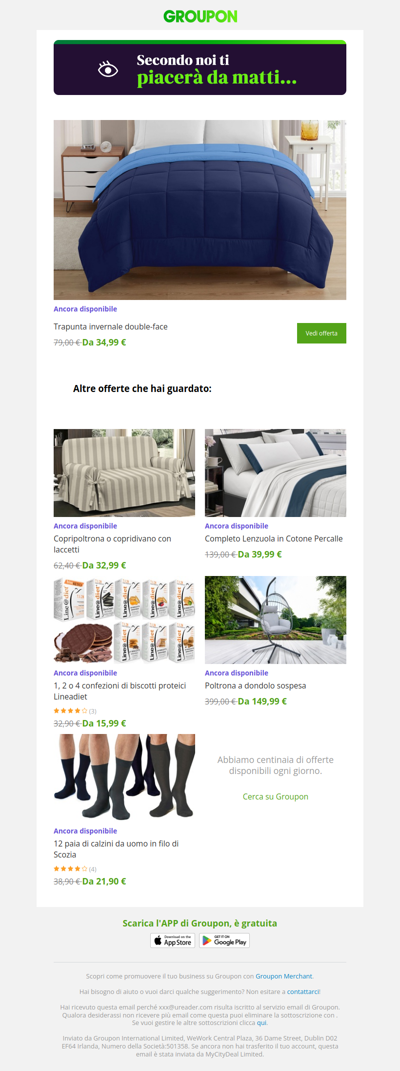Open the hanging swing chair image
Viewport: 400px width, 1071px height.
point(275,620)
